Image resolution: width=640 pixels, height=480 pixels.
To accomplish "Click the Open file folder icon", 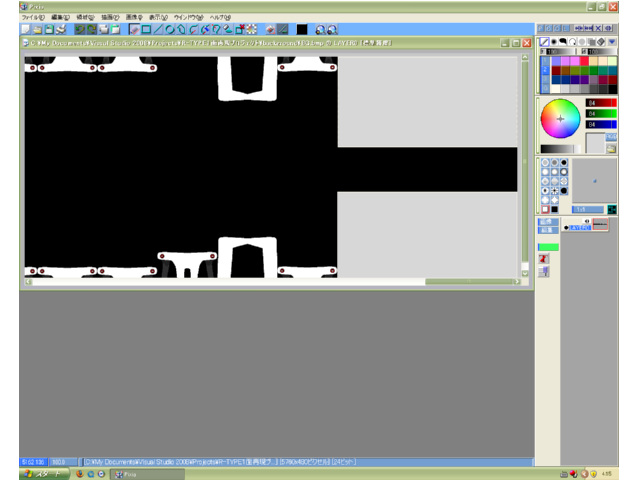I will [x=38, y=29].
